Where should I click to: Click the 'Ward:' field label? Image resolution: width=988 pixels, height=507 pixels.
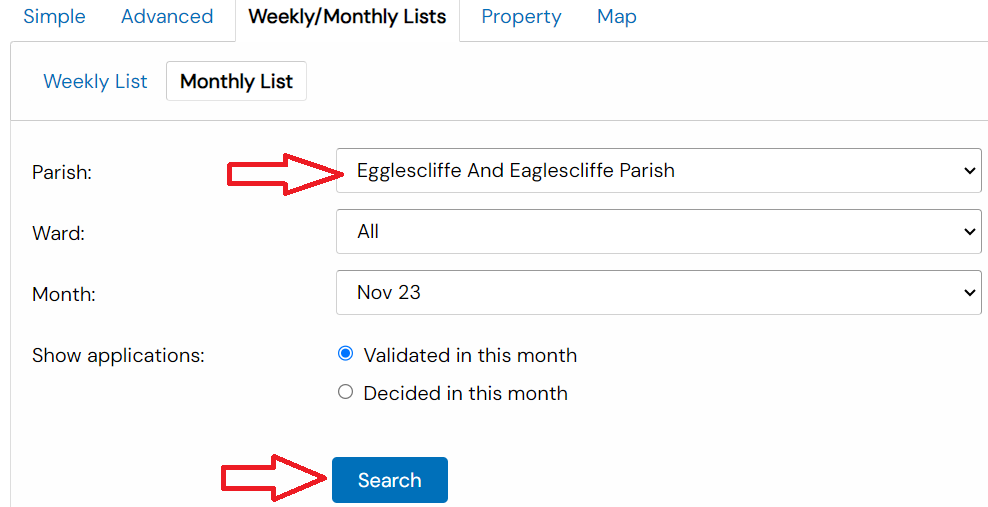click(59, 234)
